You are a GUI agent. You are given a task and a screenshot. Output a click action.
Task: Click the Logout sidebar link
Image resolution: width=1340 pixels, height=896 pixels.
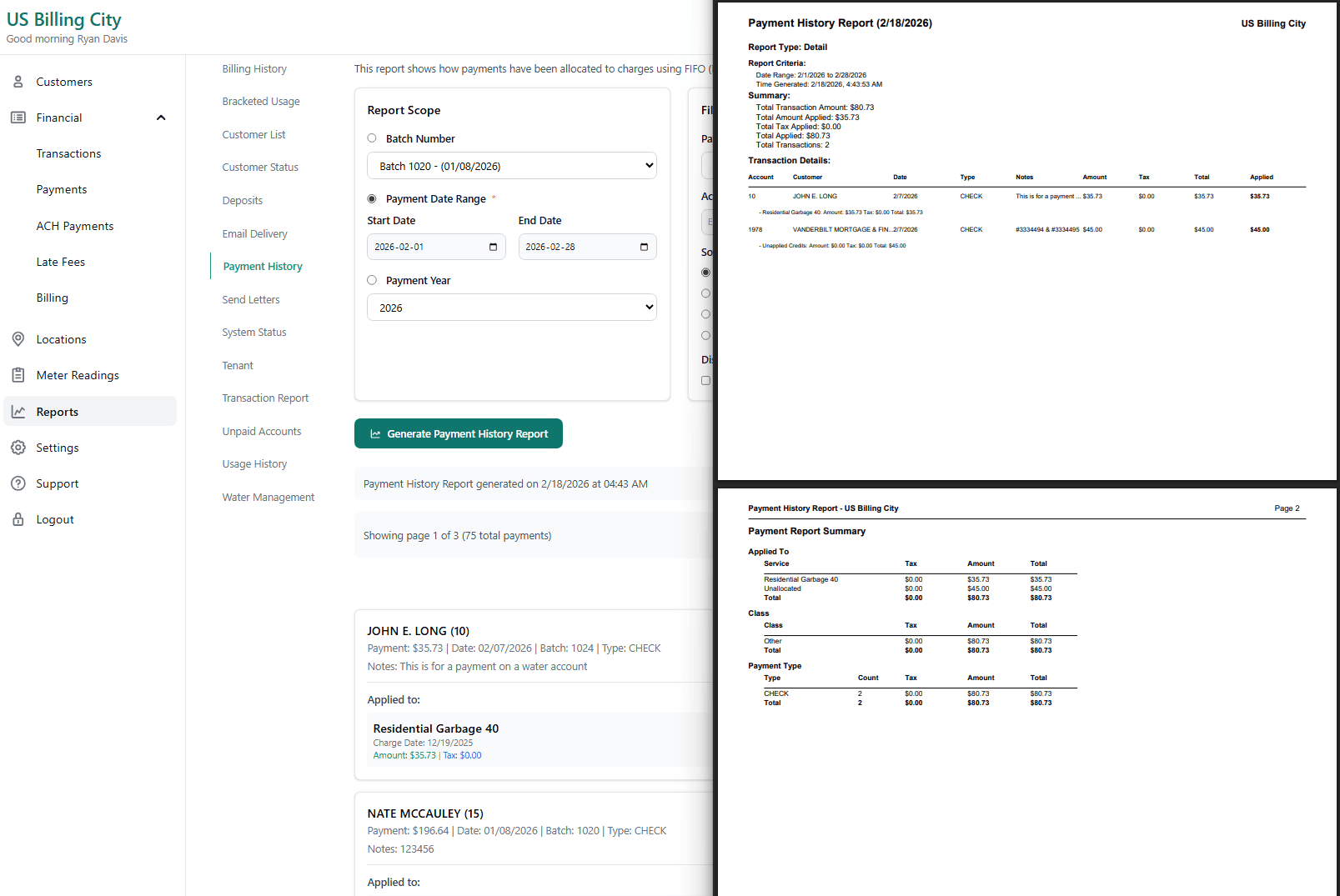pyautogui.click(x=55, y=519)
